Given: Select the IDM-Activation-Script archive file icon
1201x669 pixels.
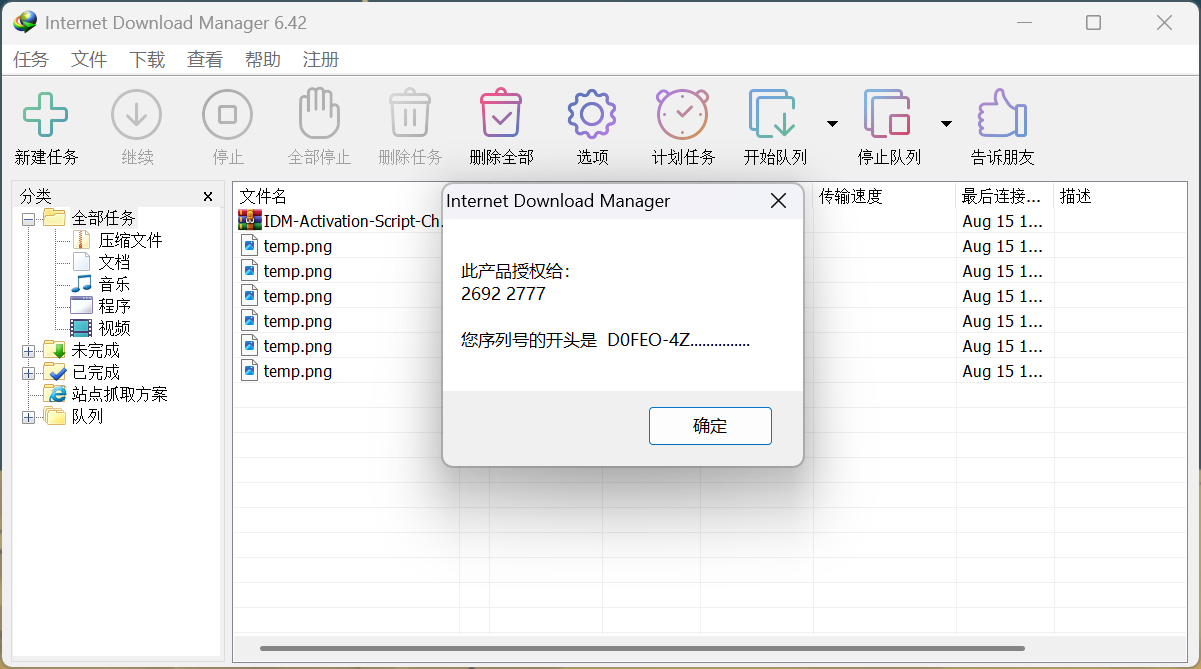Looking at the screenshot, I should pyautogui.click(x=250, y=220).
